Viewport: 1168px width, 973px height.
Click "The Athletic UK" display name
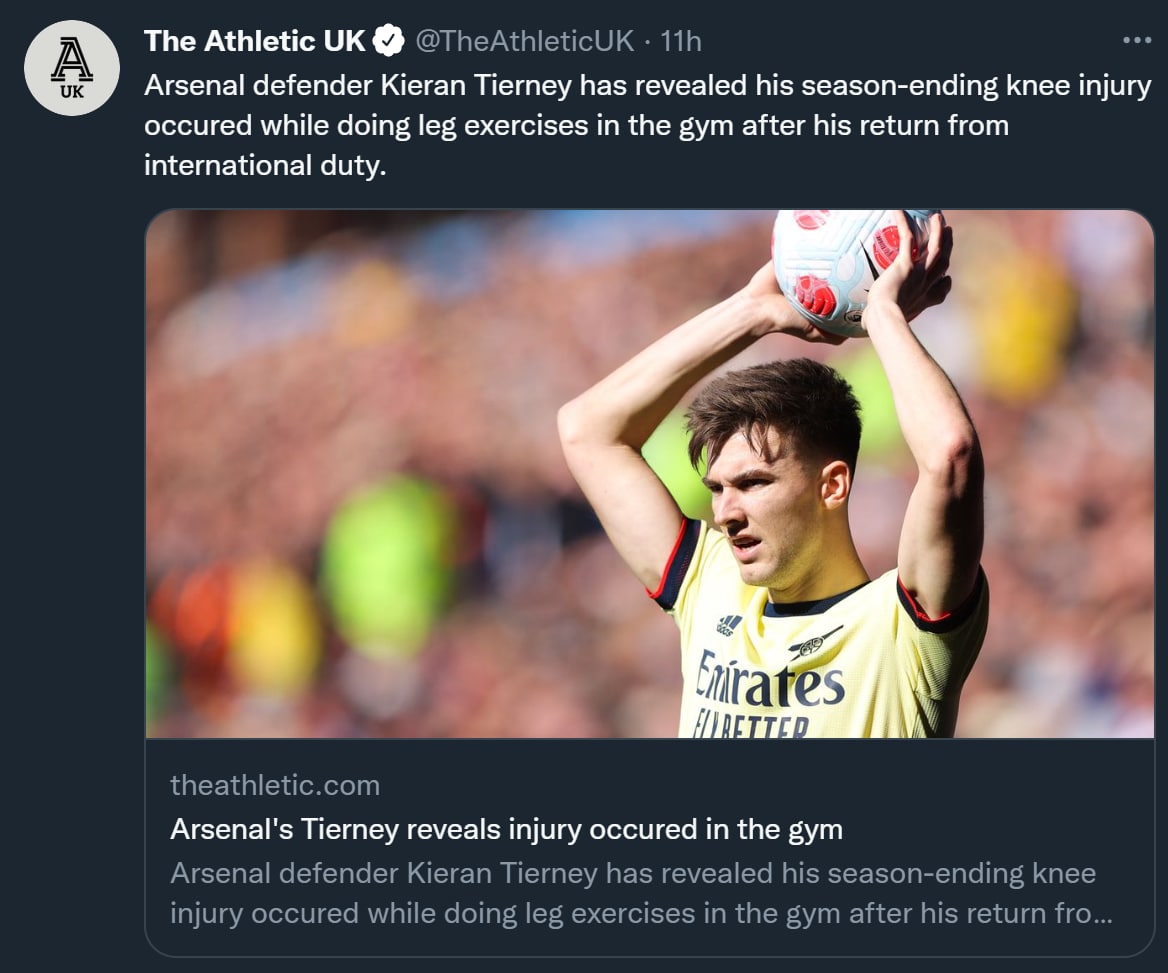point(255,41)
